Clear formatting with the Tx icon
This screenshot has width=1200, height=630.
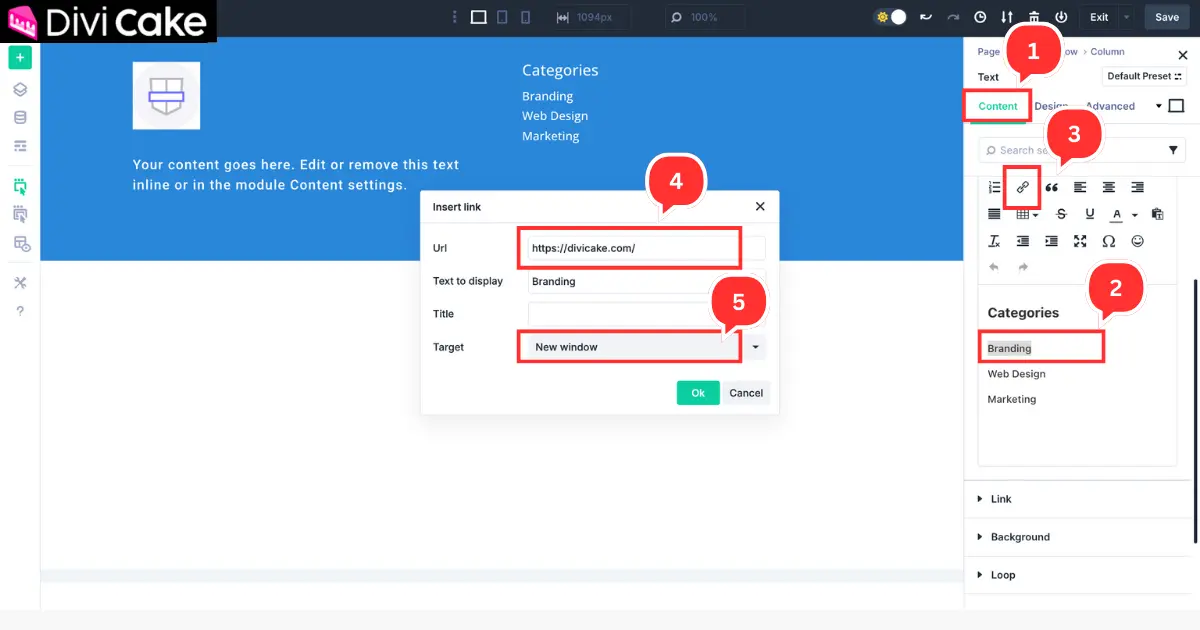tap(994, 241)
